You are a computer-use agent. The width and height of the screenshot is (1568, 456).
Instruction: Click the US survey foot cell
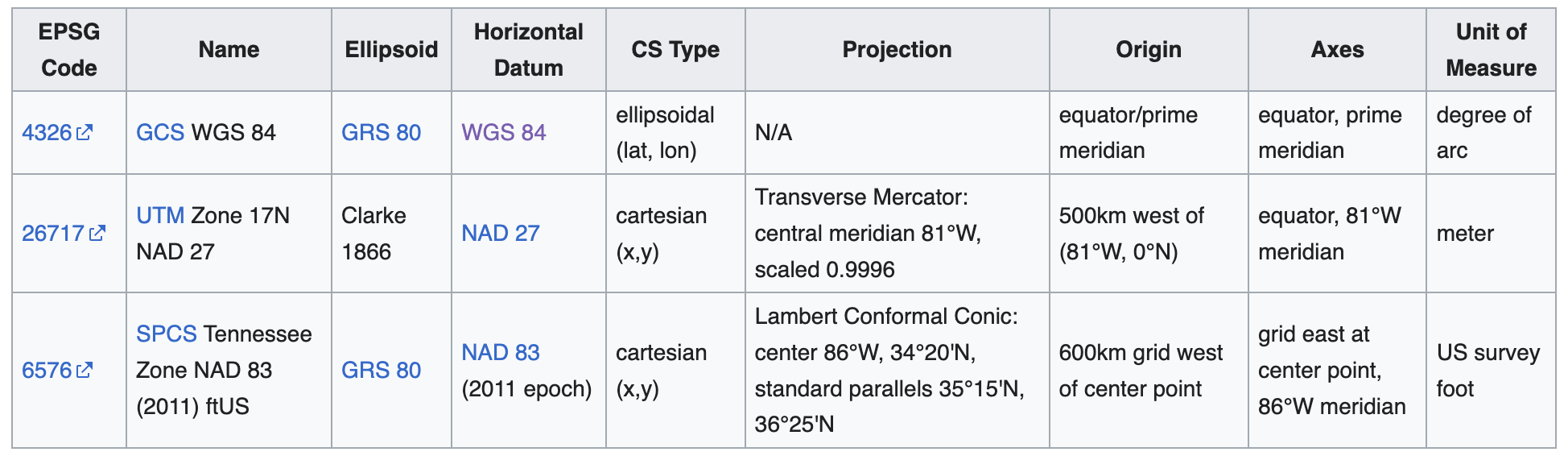1488,370
